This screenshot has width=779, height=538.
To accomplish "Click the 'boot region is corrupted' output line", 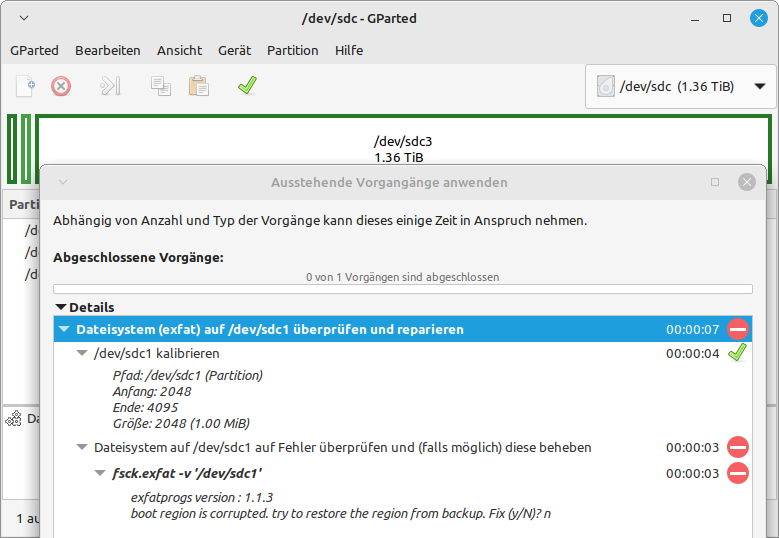I will coord(341,513).
